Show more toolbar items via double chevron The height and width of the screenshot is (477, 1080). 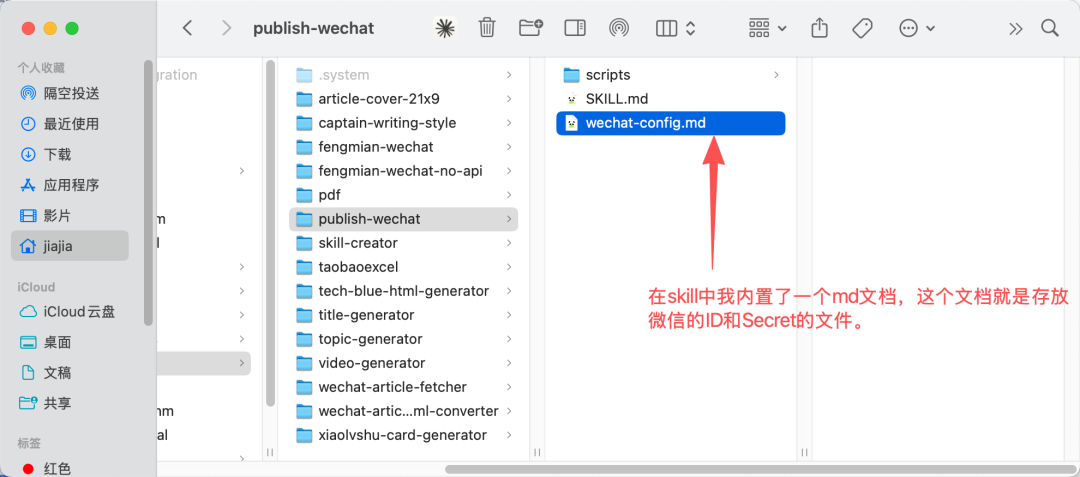(1015, 28)
